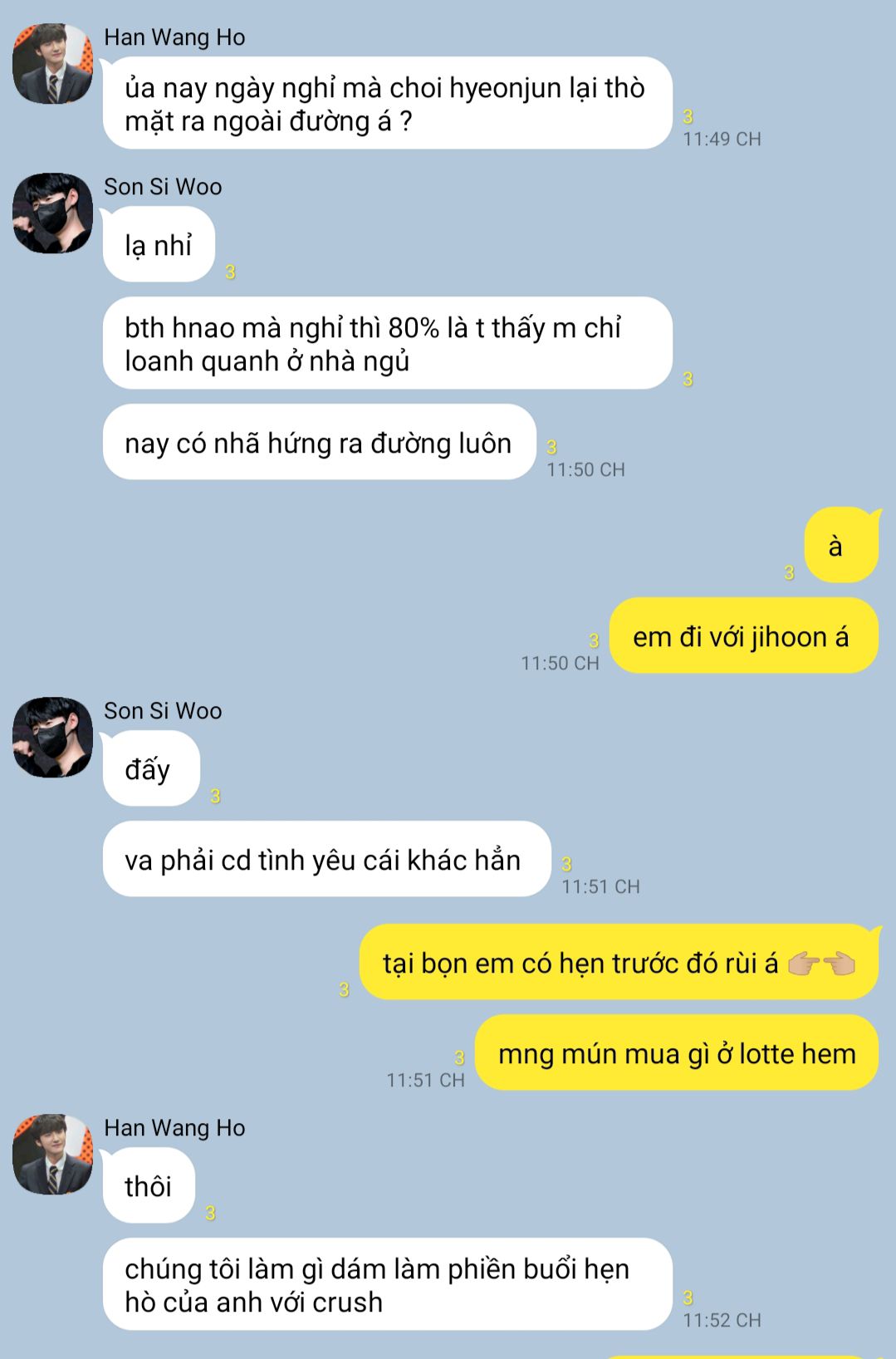Tap the unread count beside 'lạ nhỉ'
The image size is (896, 1359).
[x=231, y=272]
